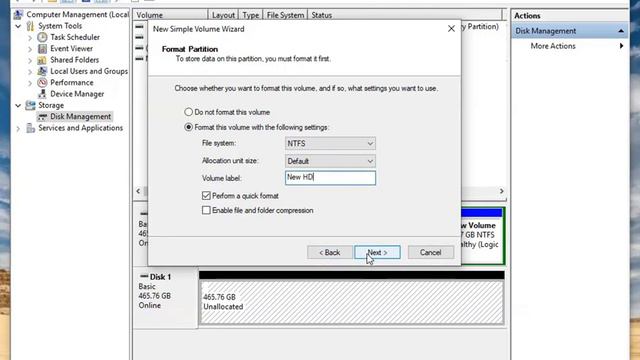The width and height of the screenshot is (640, 360).
Task: Select Task Scheduler in the tree
Action: (75, 37)
